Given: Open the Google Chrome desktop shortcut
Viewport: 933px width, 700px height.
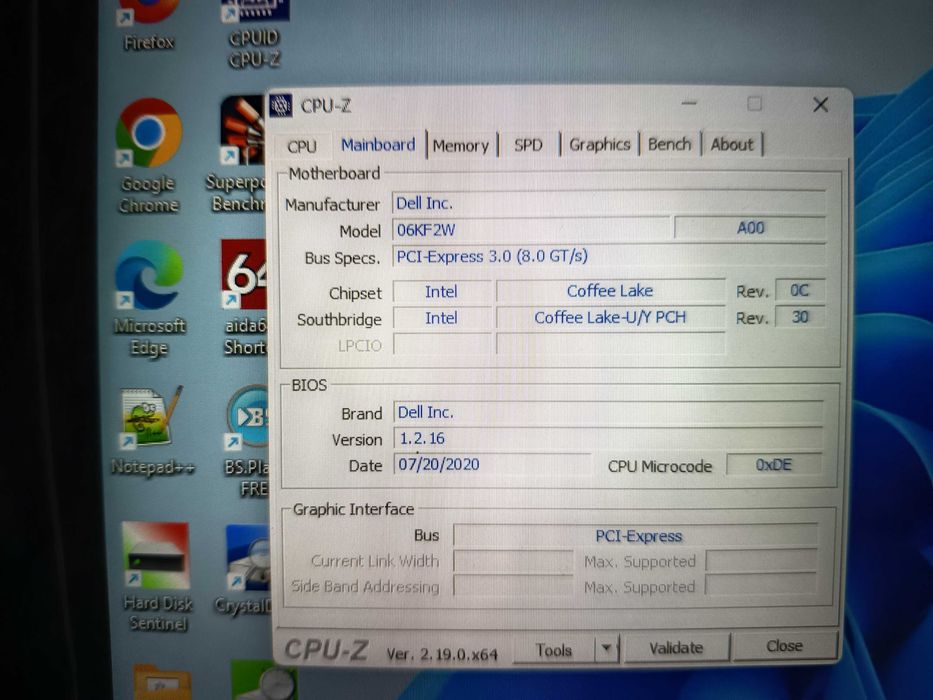Looking at the screenshot, I should (x=149, y=156).
